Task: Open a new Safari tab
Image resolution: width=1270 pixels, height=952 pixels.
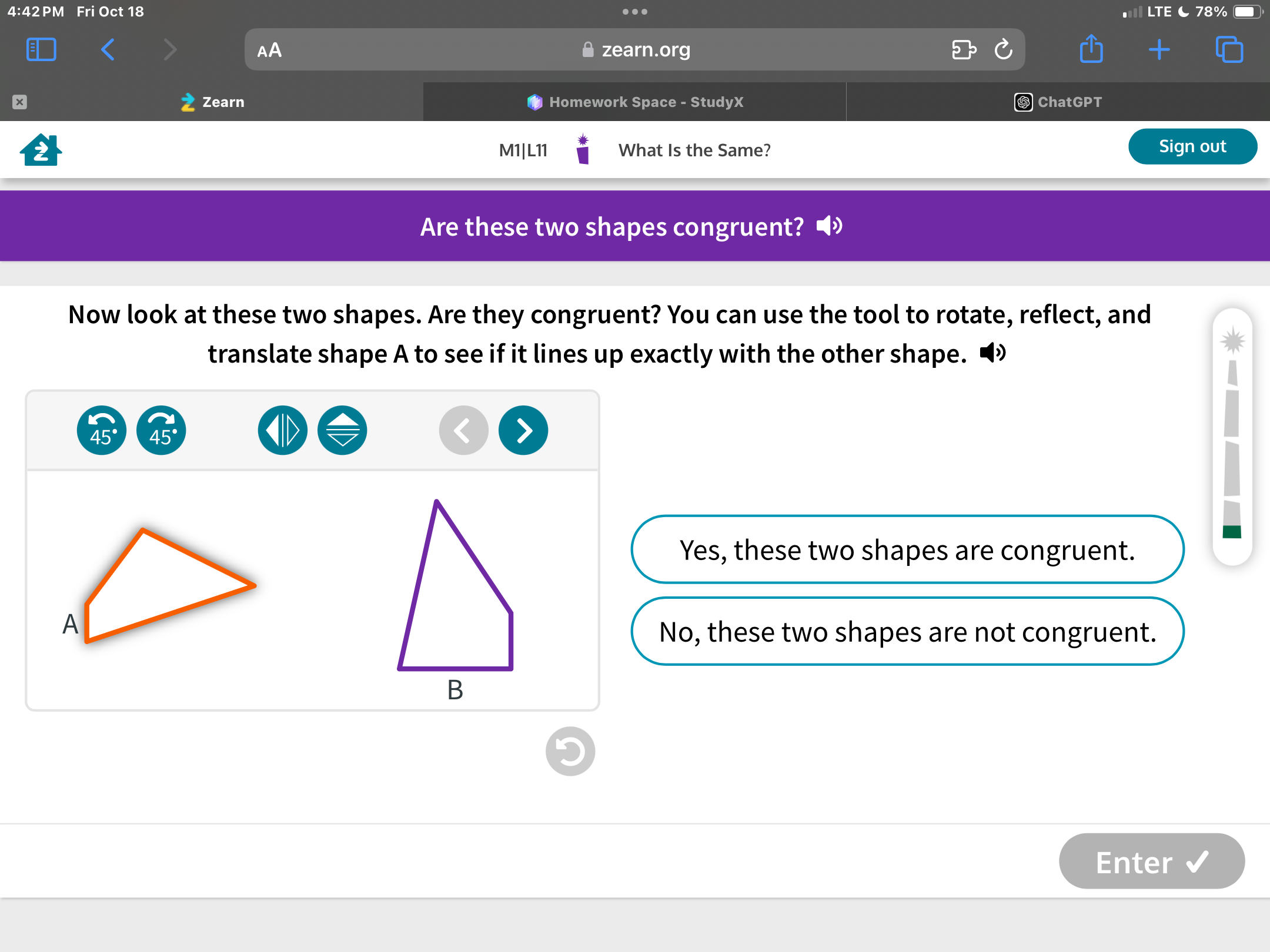Action: [x=1159, y=50]
